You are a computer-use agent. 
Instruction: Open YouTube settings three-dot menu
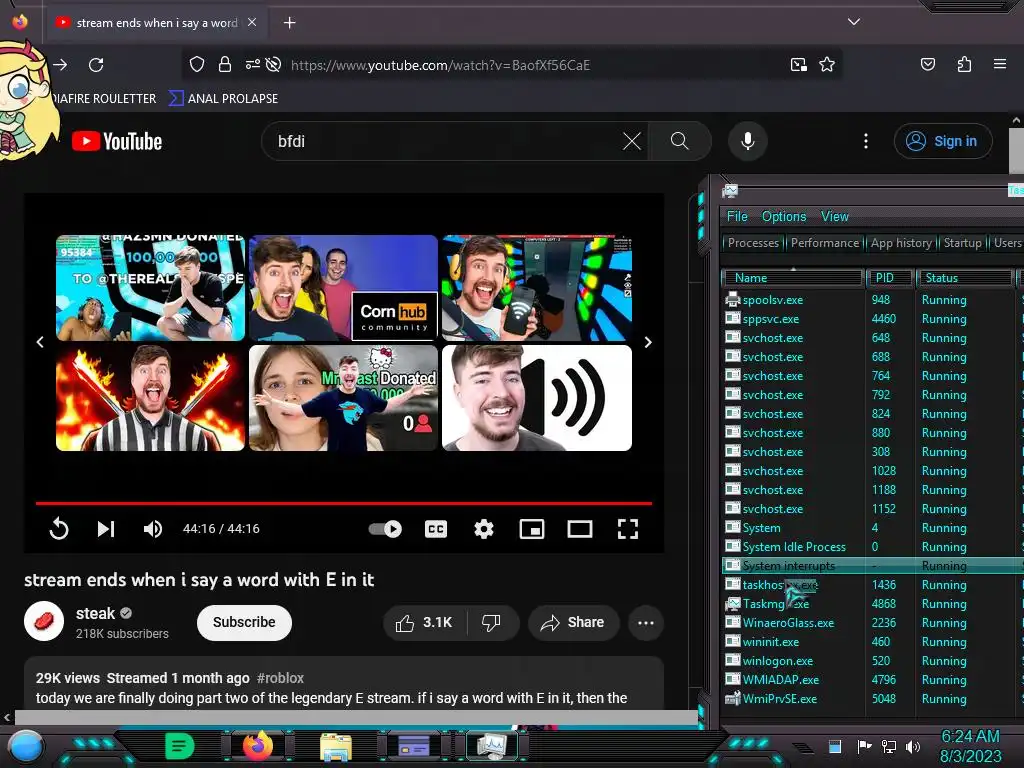[x=866, y=141]
